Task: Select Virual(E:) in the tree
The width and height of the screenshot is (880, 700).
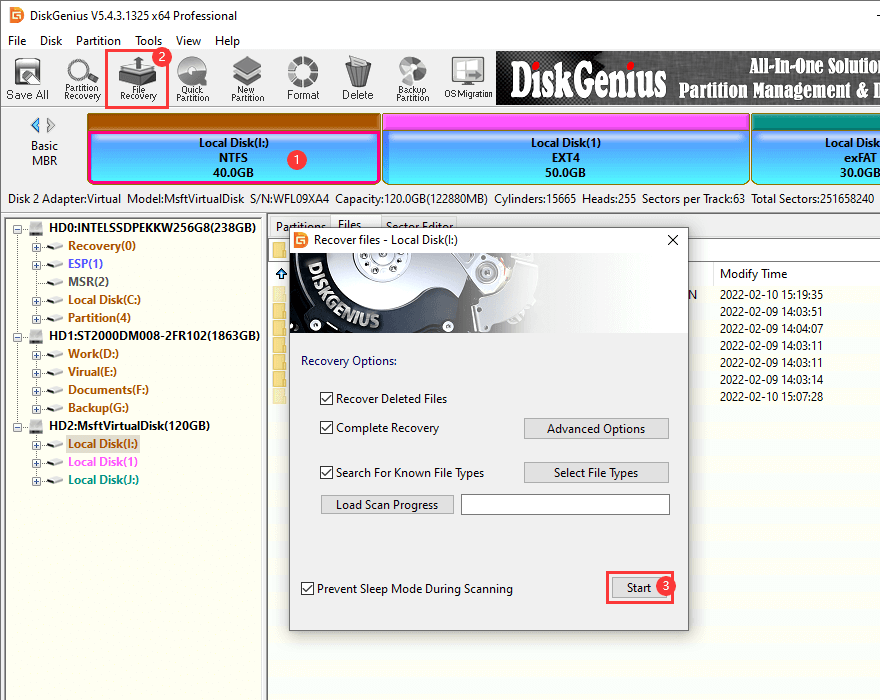Action: pyautogui.click(x=92, y=372)
